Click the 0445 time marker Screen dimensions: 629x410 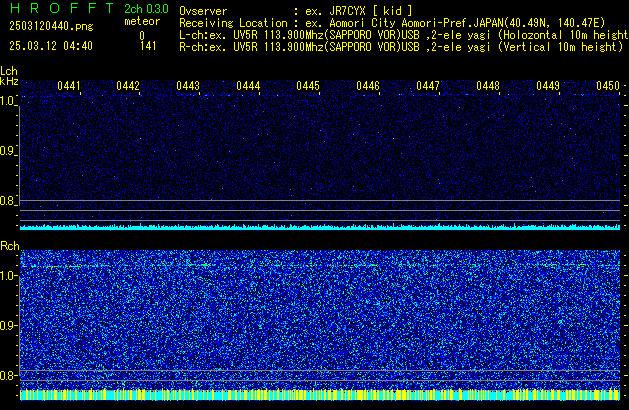pyautogui.click(x=308, y=86)
